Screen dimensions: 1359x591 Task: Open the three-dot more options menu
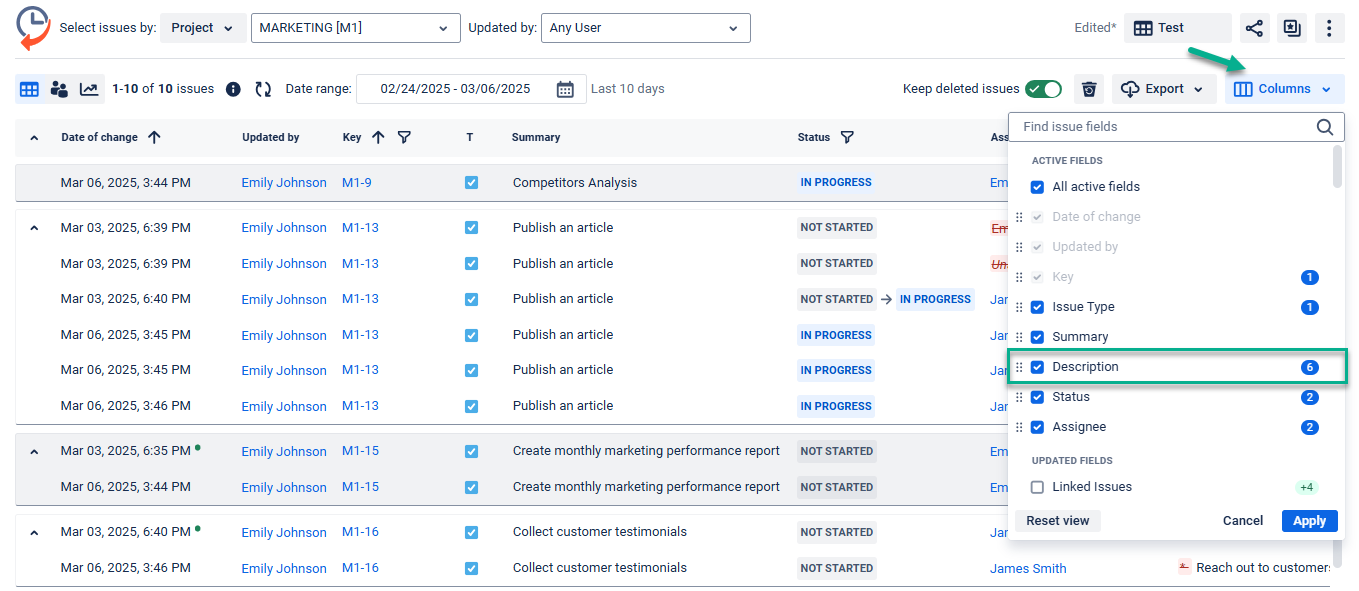1328,28
